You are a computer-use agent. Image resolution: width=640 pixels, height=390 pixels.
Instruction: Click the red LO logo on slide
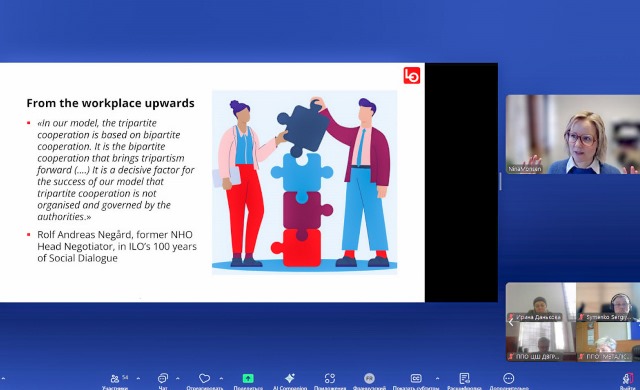tap(411, 76)
